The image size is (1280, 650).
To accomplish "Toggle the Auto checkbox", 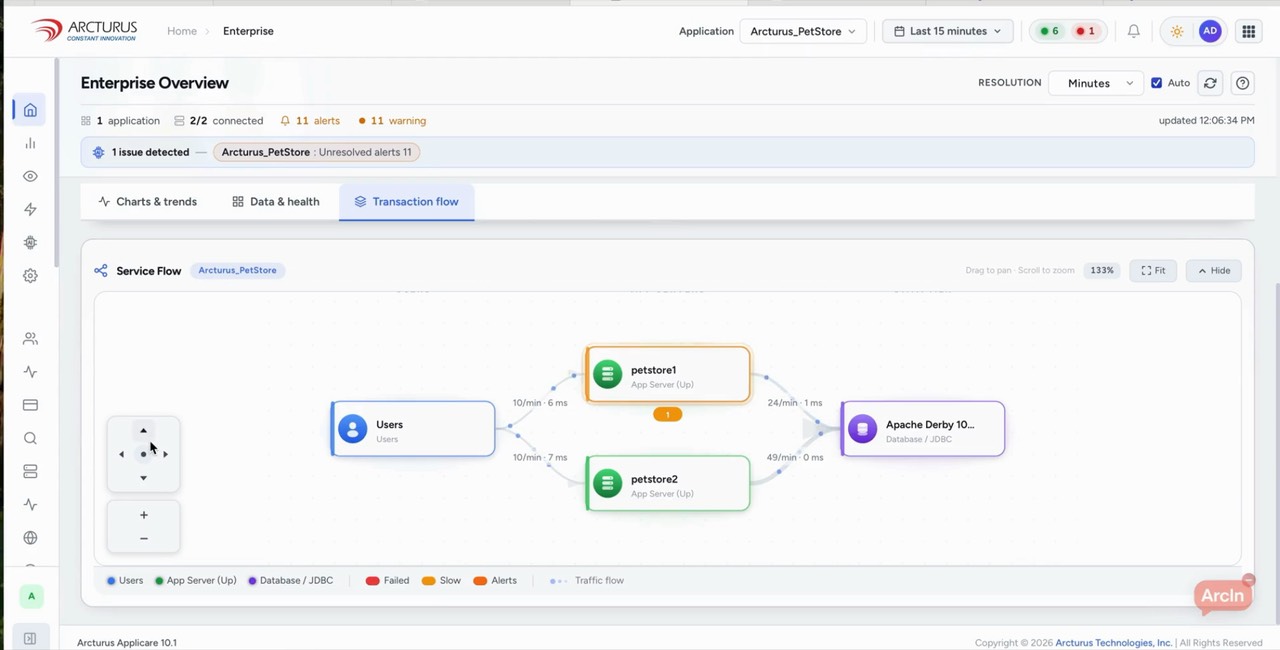I will point(1157,83).
